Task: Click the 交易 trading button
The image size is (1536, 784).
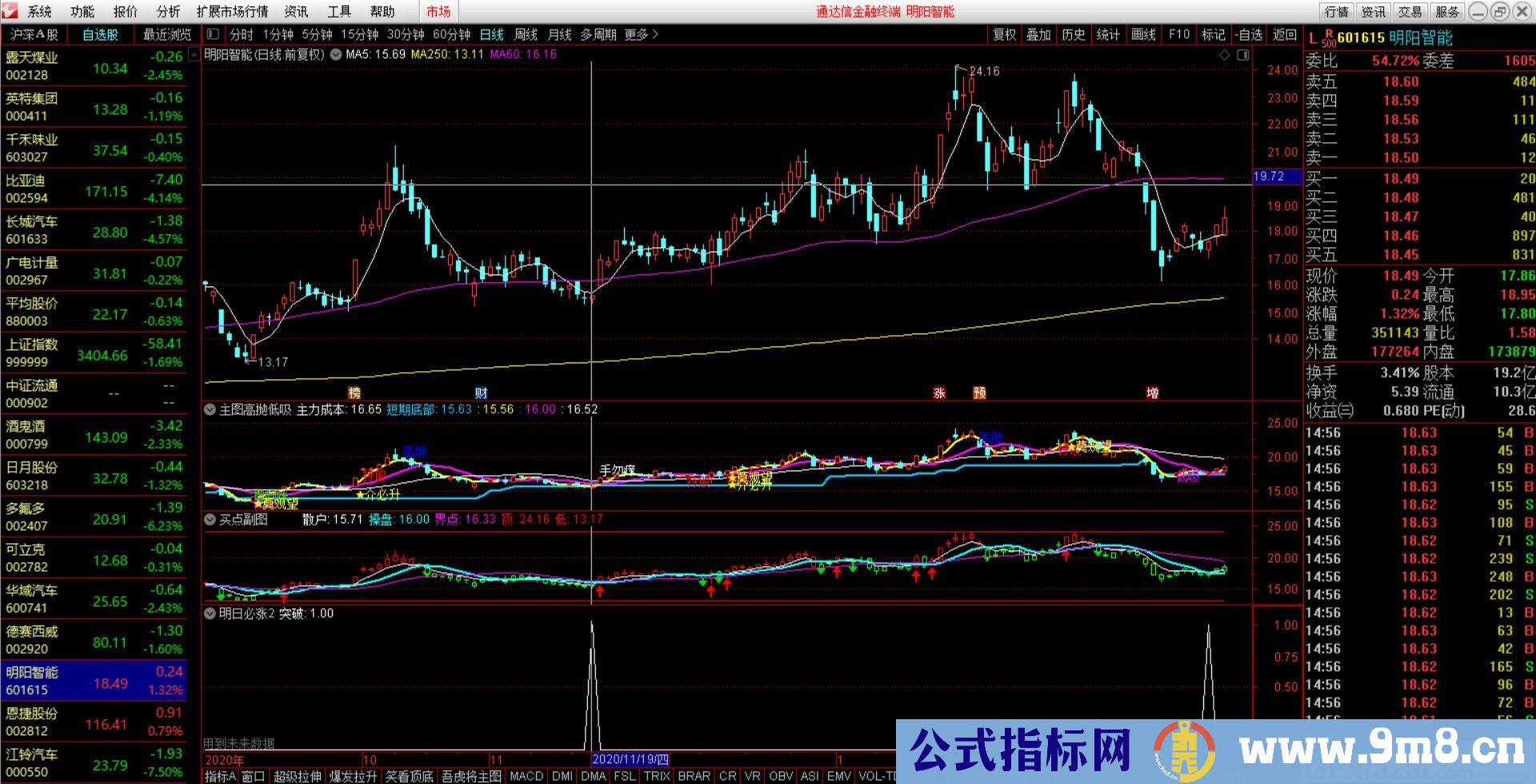Action: click(x=1410, y=12)
